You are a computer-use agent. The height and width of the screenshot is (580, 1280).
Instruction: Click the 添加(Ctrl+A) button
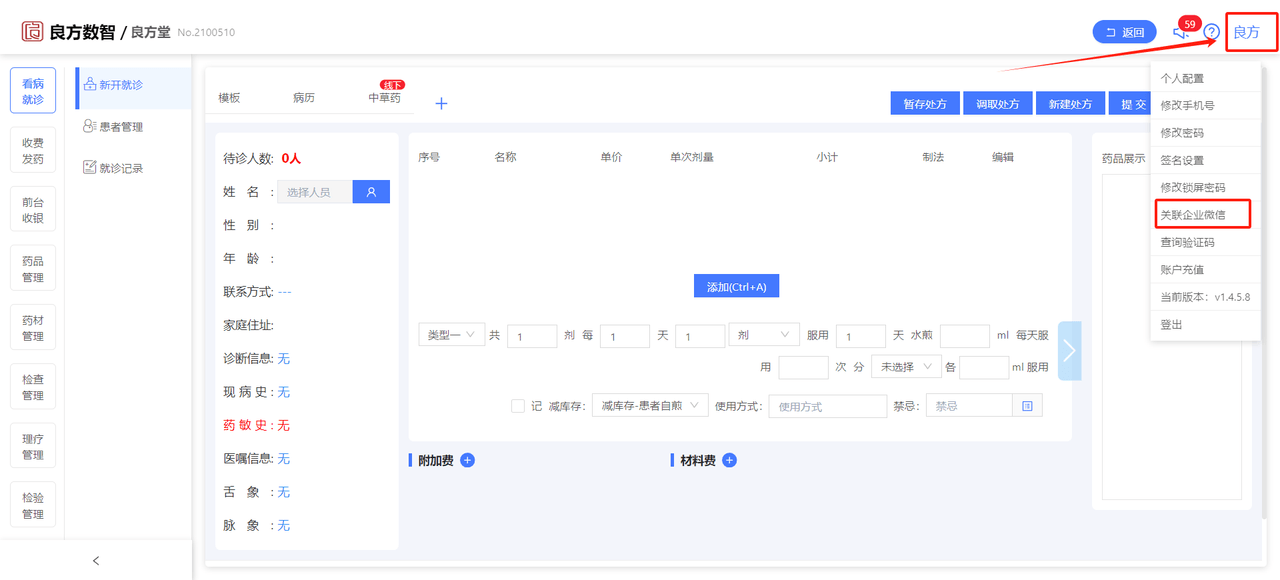pyautogui.click(x=736, y=286)
